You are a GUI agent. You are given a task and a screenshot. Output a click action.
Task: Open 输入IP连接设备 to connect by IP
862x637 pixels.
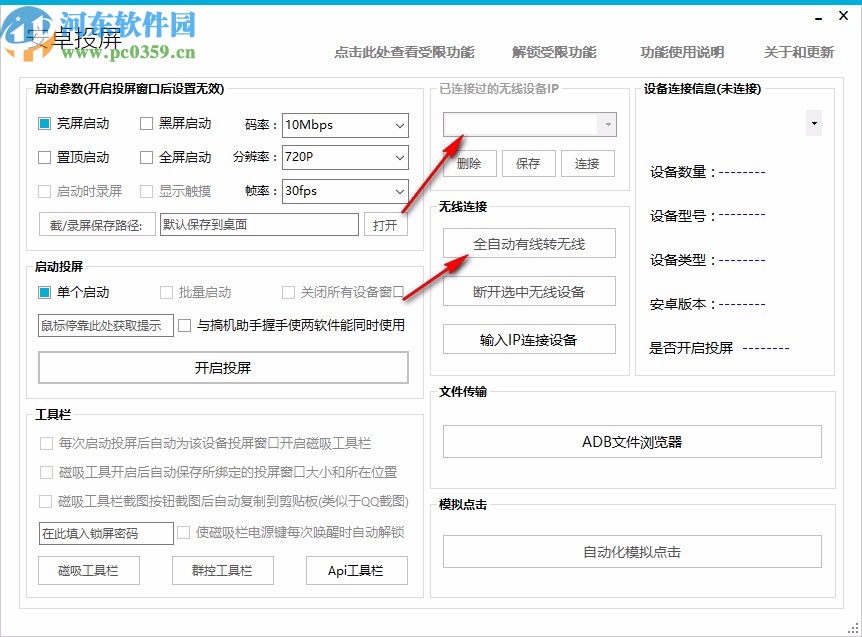[528, 339]
